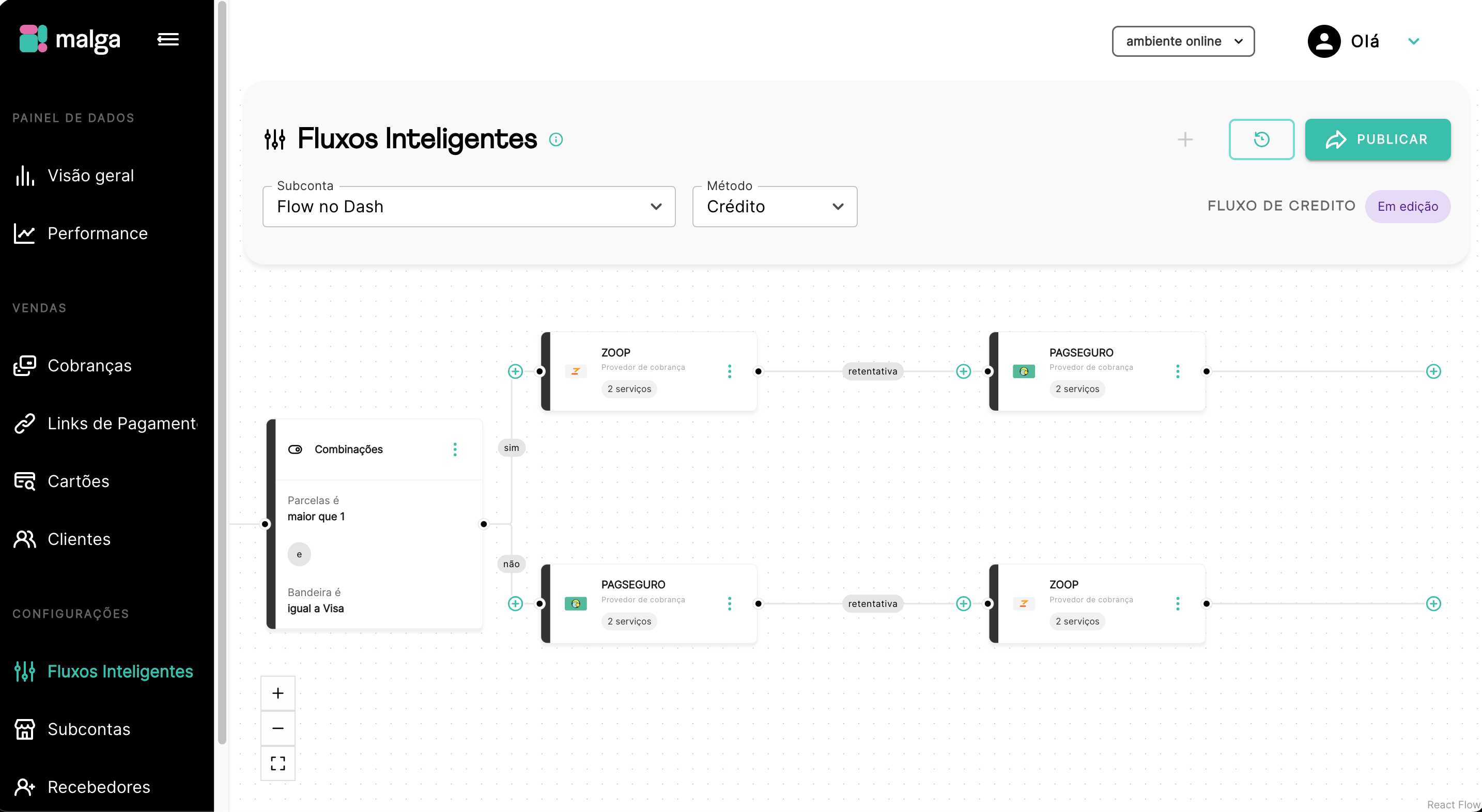Screen dimensions: 1482x812
Task: Open options for the top PAGSEGURO node
Action: (x=1177, y=371)
